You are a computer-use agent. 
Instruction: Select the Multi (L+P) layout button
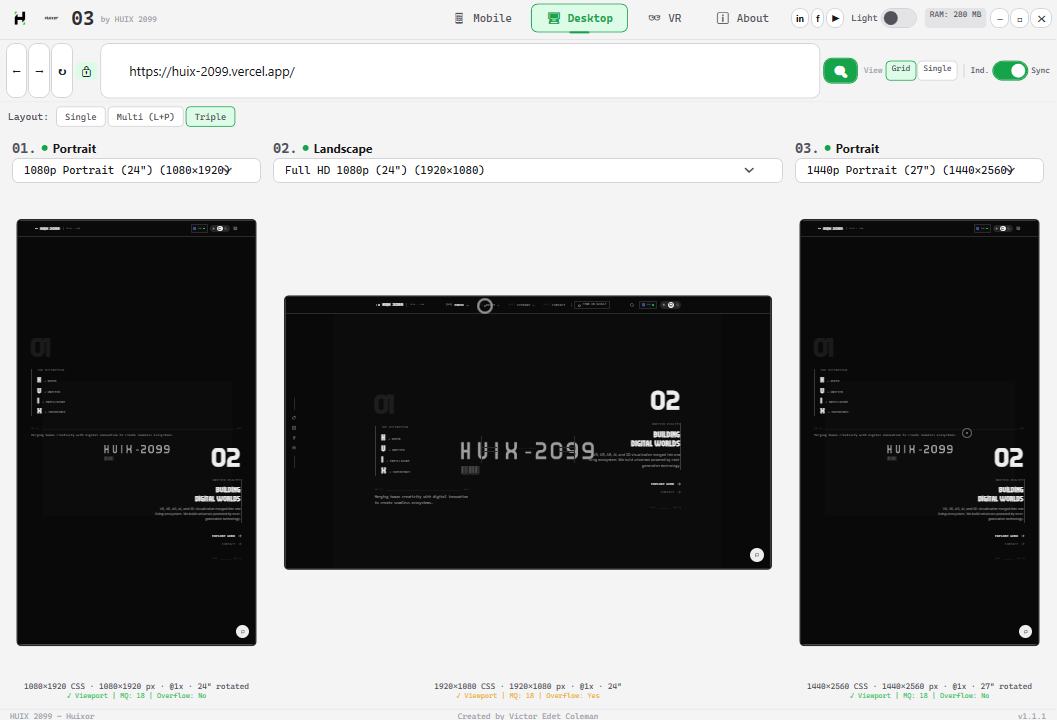pyautogui.click(x=145, y=117)
